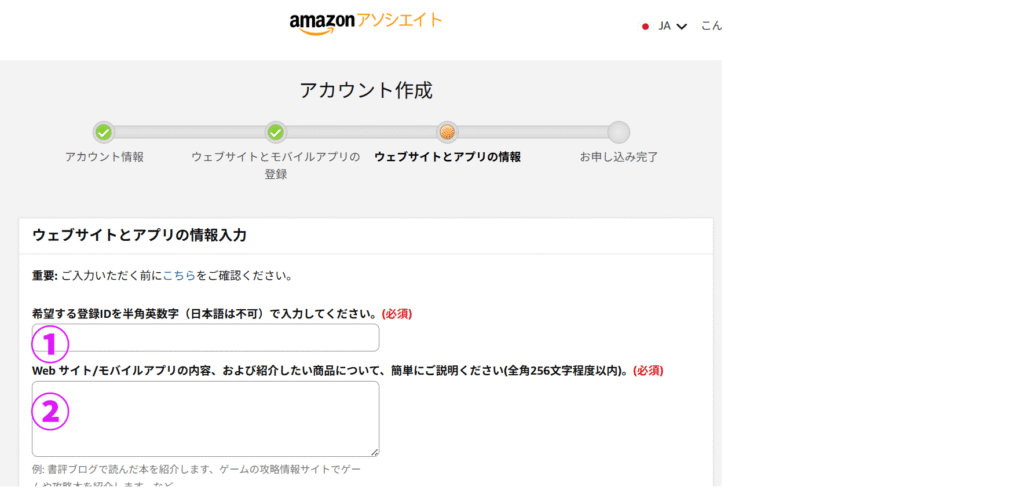This screenshot has width=1024, height=502.
Task: Select the アカウント情報 step label
Action: pos(104,157)
